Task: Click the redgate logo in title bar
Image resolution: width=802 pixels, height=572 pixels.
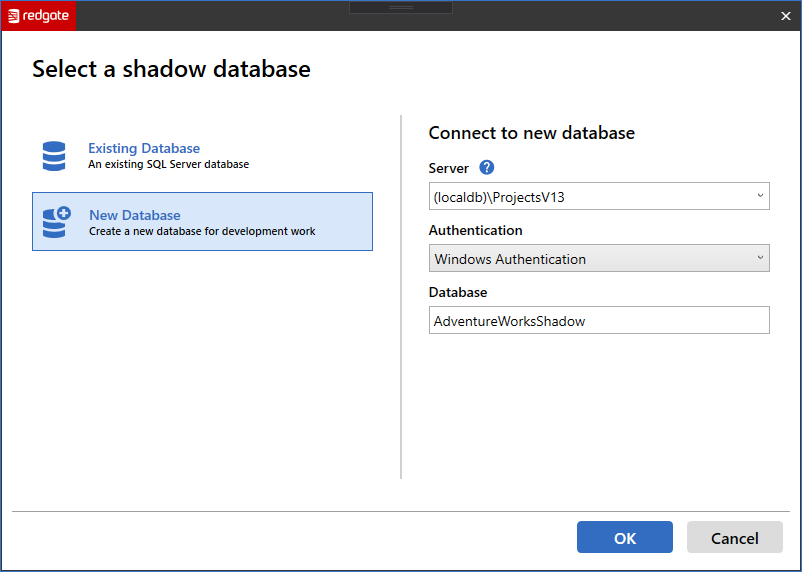Action: click(x=39, y=16)
